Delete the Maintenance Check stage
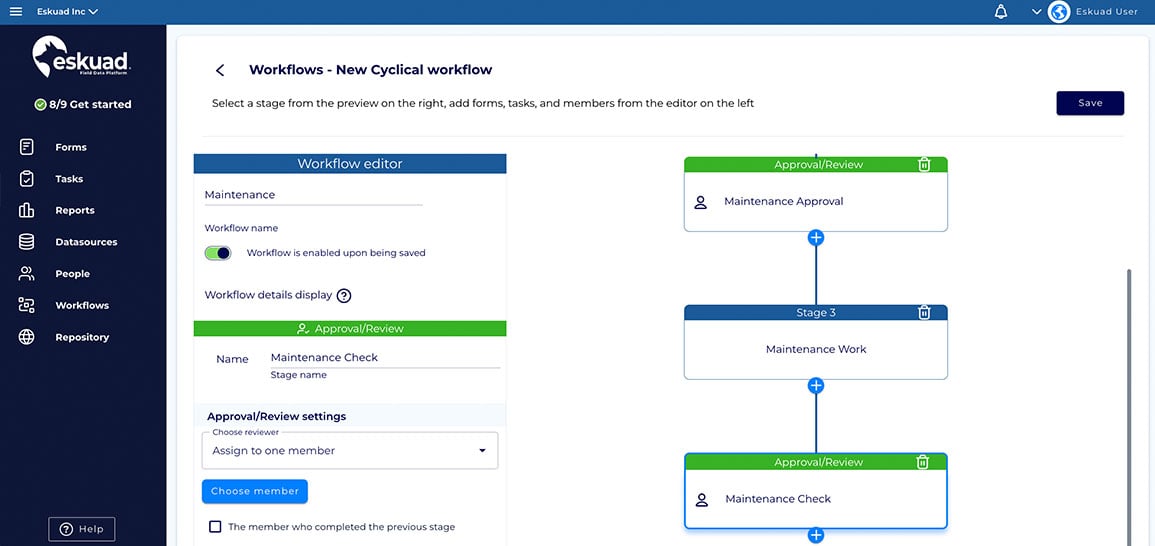1155x546 pixels. pos(923,462)
